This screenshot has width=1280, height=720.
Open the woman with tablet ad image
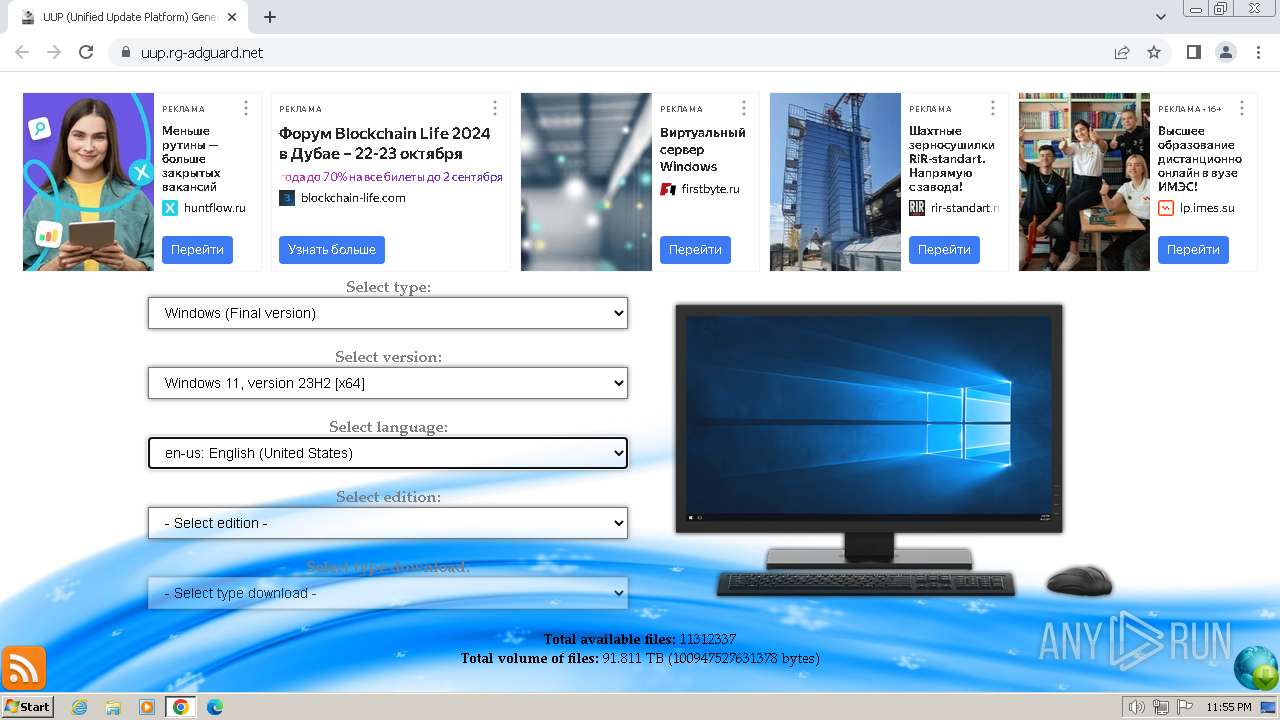point(88,182)
